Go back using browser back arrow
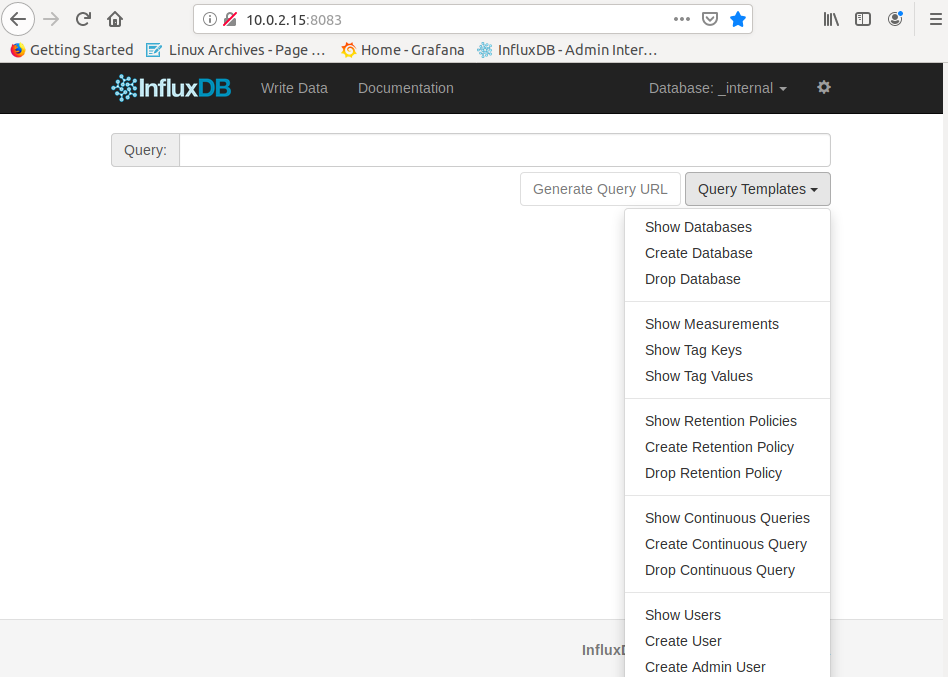 pos(18,19)
